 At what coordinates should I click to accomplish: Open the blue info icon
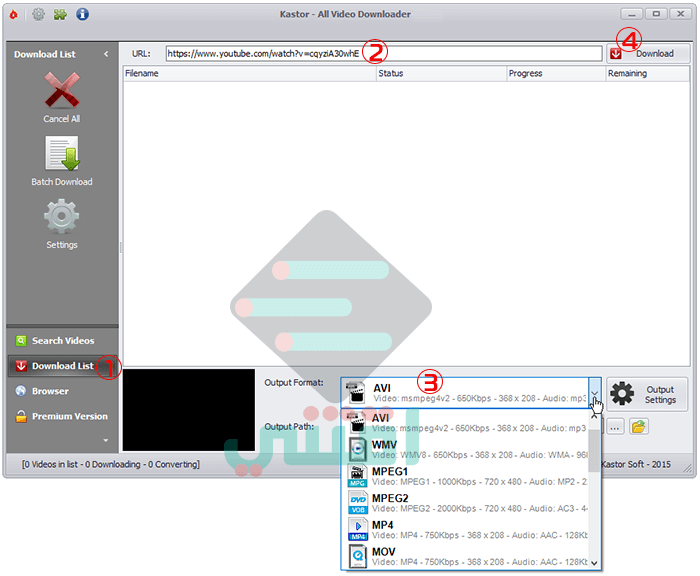(x=82, y=14)
